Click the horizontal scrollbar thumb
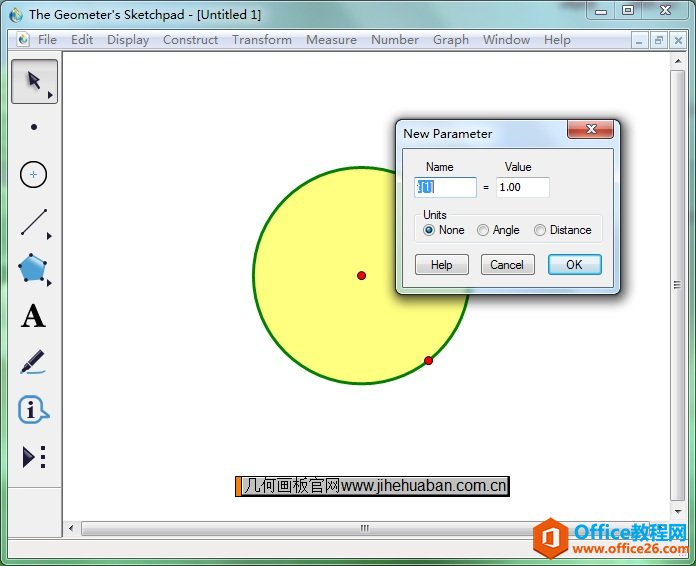Viewport: 696px width, 566px height. (x=365, y=528)
